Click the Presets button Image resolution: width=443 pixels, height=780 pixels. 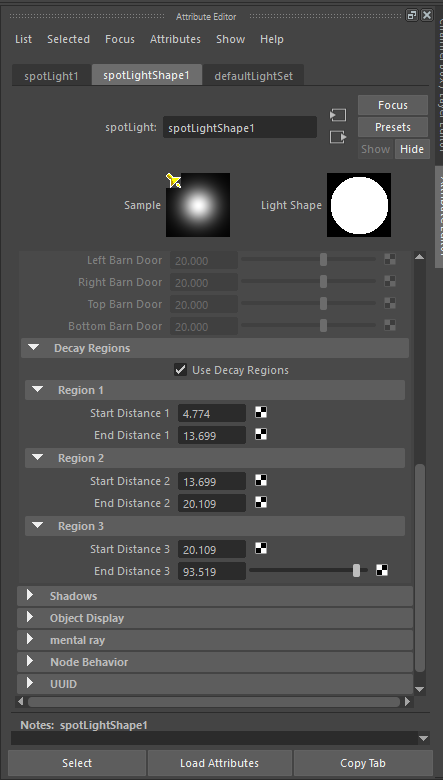(x=393, y=127)
